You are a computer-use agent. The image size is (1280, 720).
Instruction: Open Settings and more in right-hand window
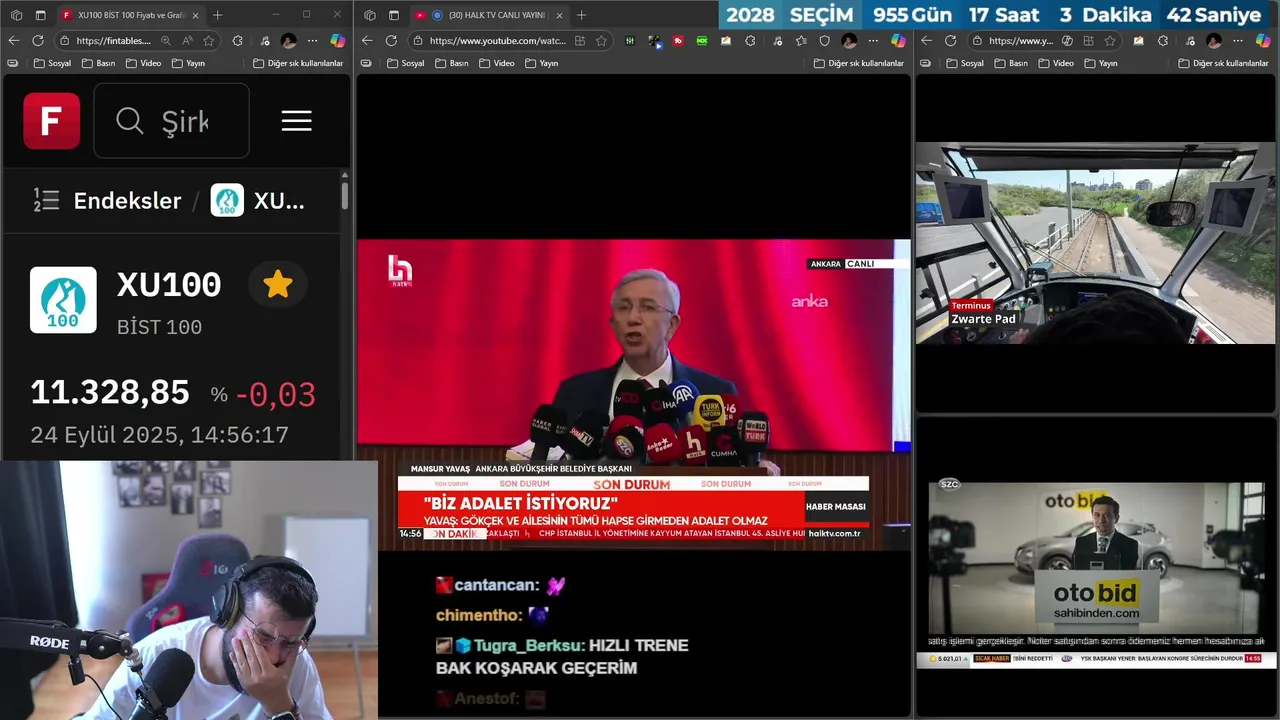tap(1238, 41)
